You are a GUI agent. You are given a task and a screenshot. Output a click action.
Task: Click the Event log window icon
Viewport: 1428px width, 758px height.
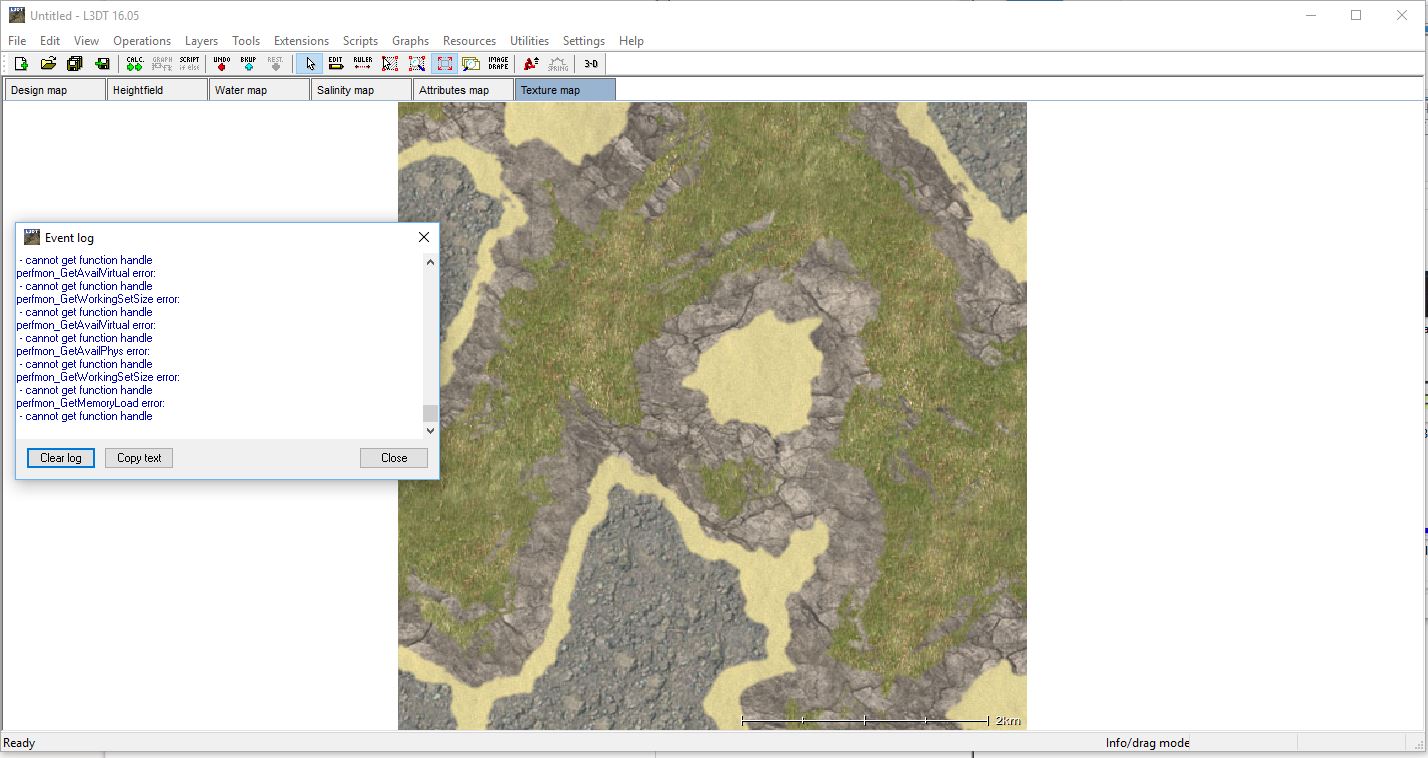(32, 237)
